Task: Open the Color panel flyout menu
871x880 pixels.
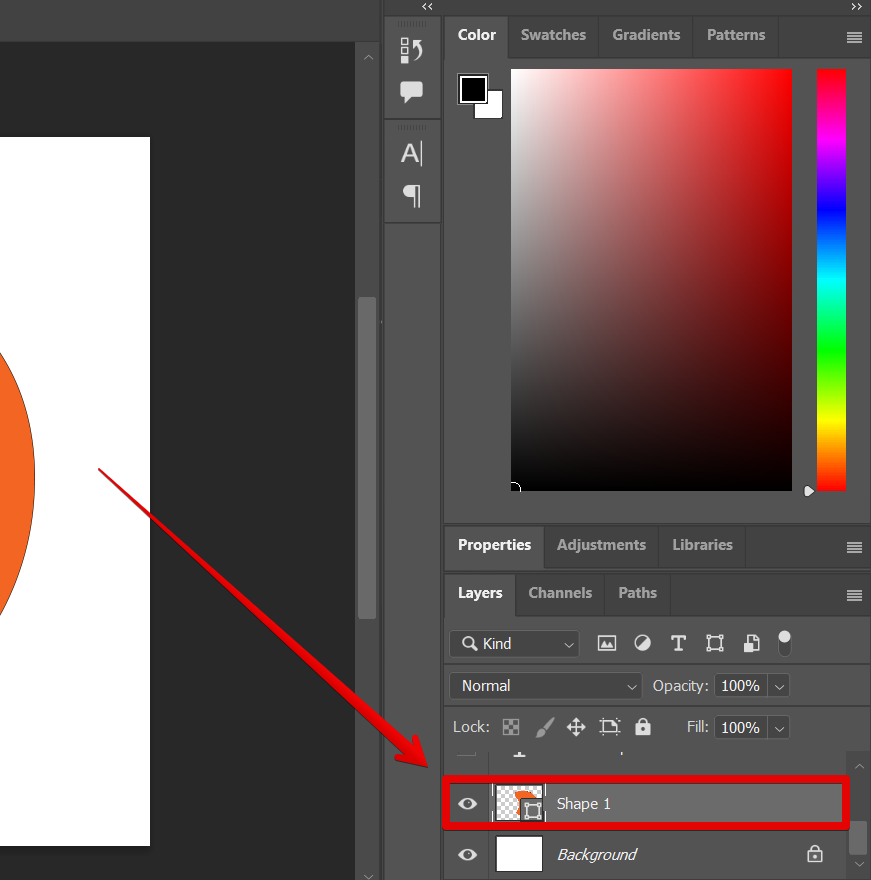Action: (x=854, y=38)
